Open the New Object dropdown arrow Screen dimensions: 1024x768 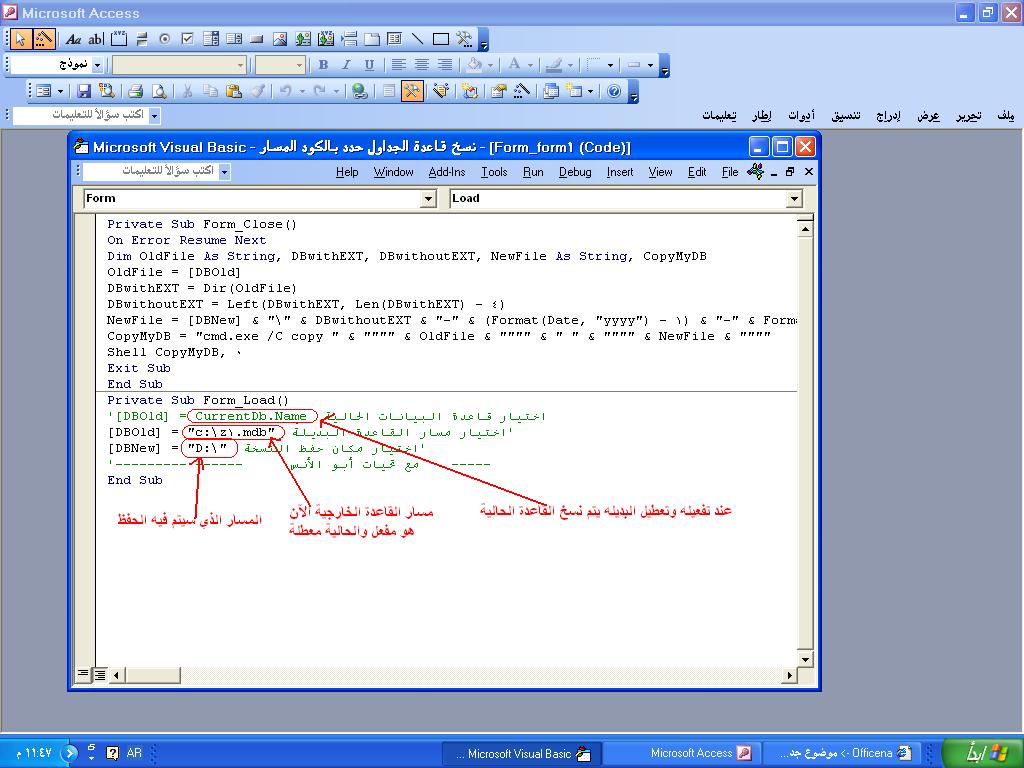click(x=590, y=91)
